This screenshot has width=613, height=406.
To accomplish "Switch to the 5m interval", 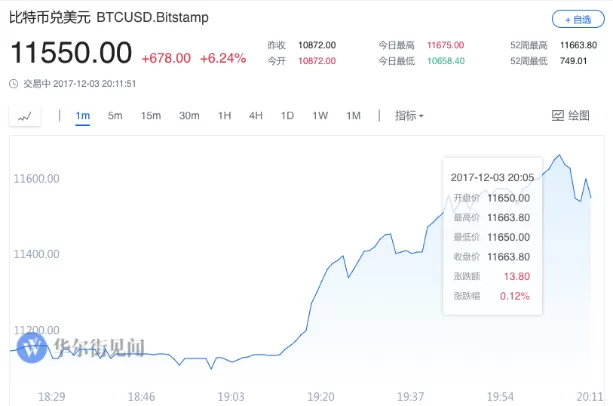I will tap(115, 116).
